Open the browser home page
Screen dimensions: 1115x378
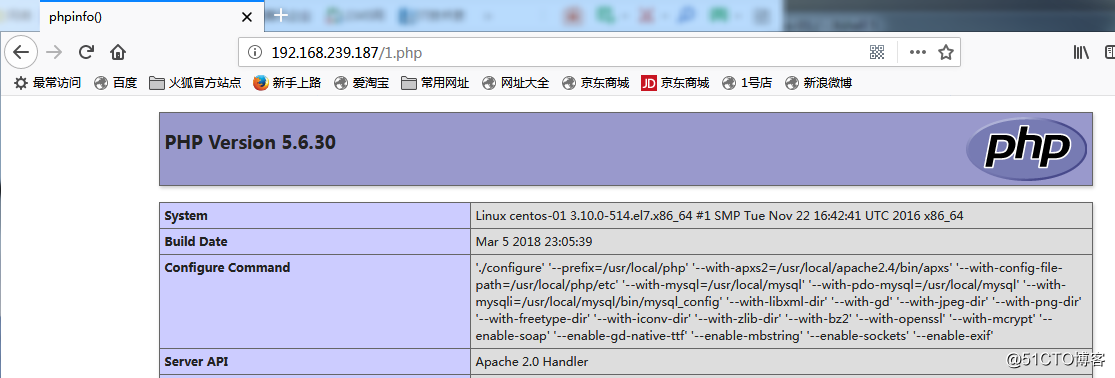(117, 52)
